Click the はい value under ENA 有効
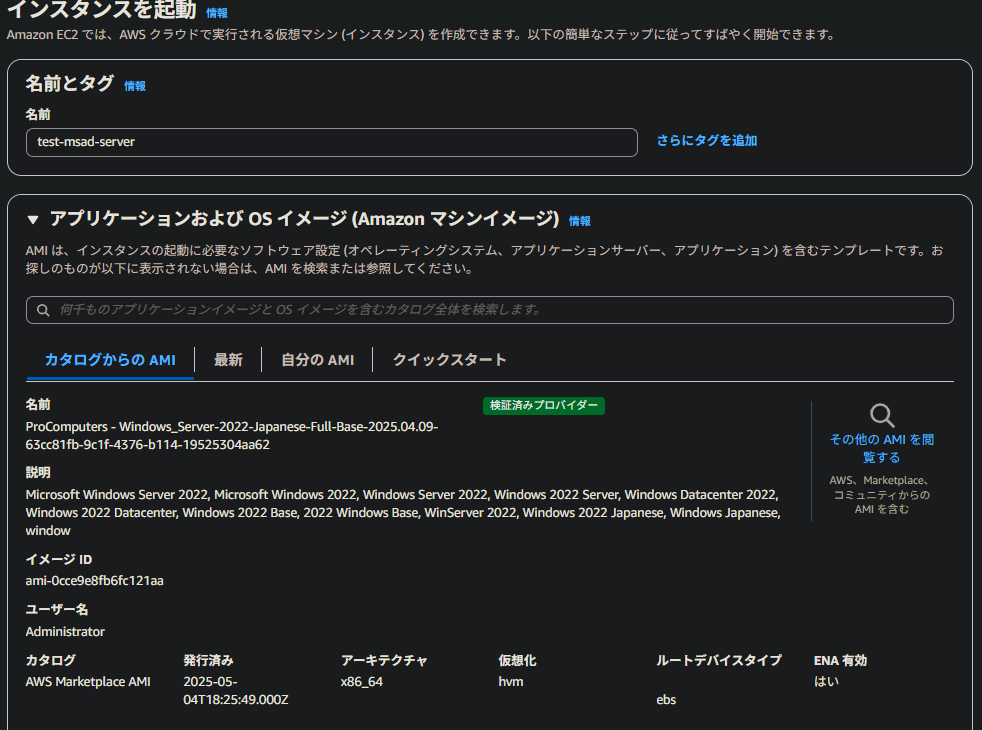The width and height of the screenshot is (982, 730). pyautogui.click(x=826, y=681)
